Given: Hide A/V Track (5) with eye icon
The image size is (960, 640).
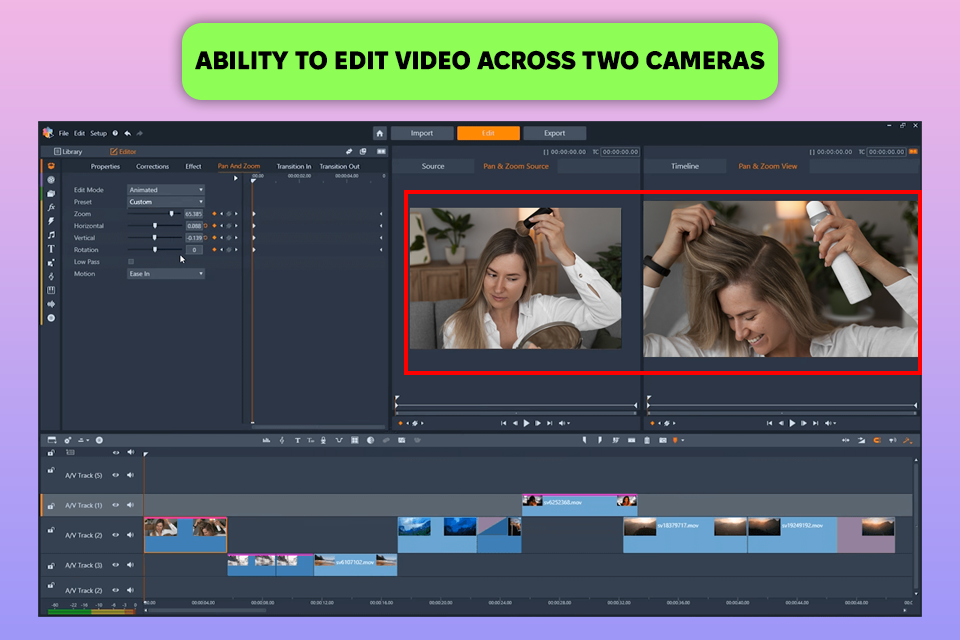Looking at the screenshot, I should point(115,476).
